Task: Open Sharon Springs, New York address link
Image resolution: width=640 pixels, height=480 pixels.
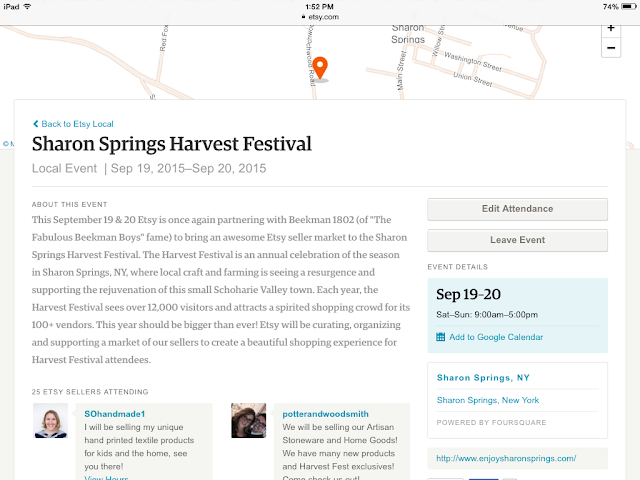Action: click(488, 400)
